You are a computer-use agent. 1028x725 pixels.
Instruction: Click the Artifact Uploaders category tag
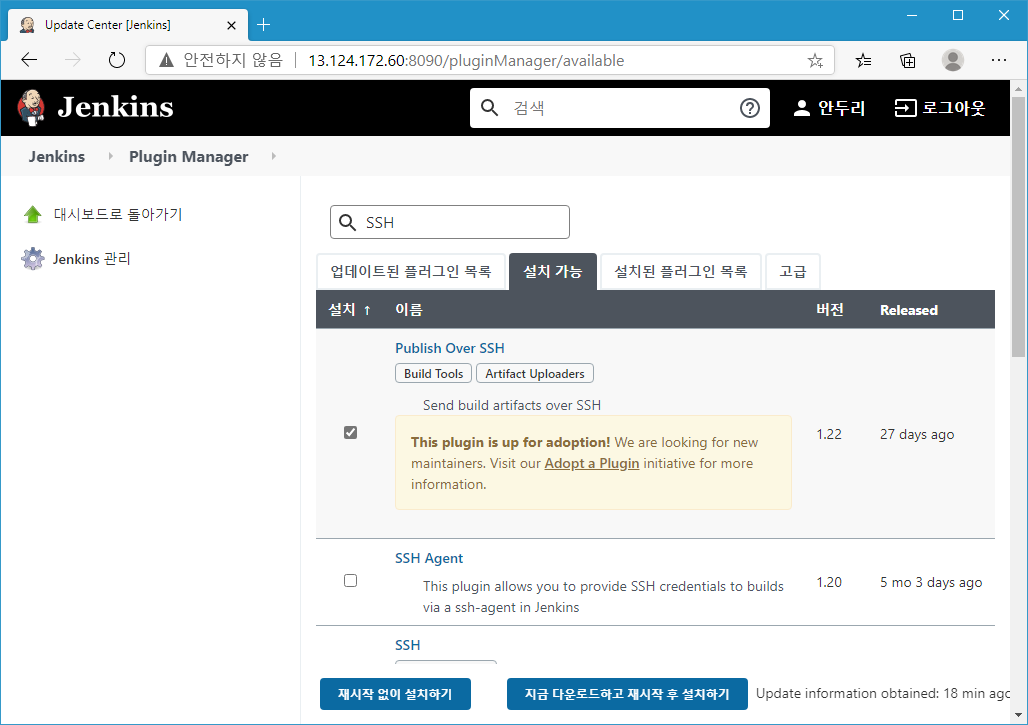(x=535, y=374)
